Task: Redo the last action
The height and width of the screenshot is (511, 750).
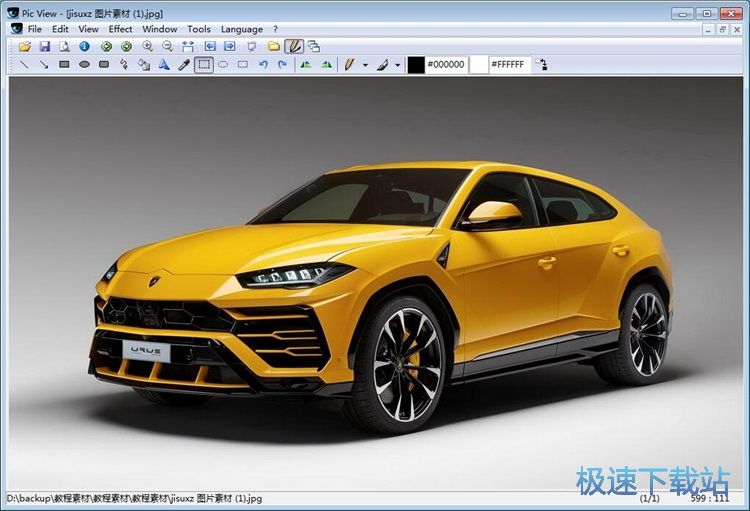Action: pyautogui.click(x=283, y=64)
